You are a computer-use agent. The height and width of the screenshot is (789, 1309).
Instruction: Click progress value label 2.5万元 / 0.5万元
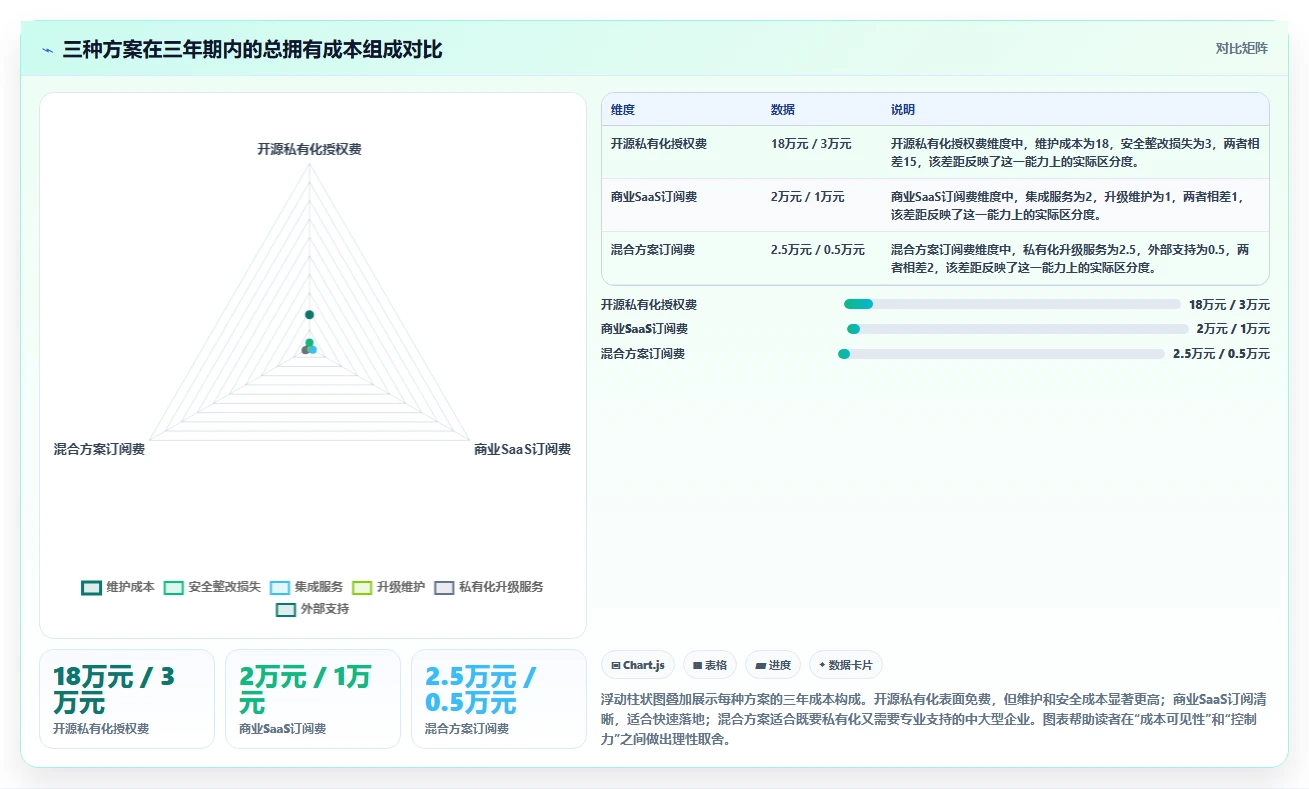(x=1221, y=354)
